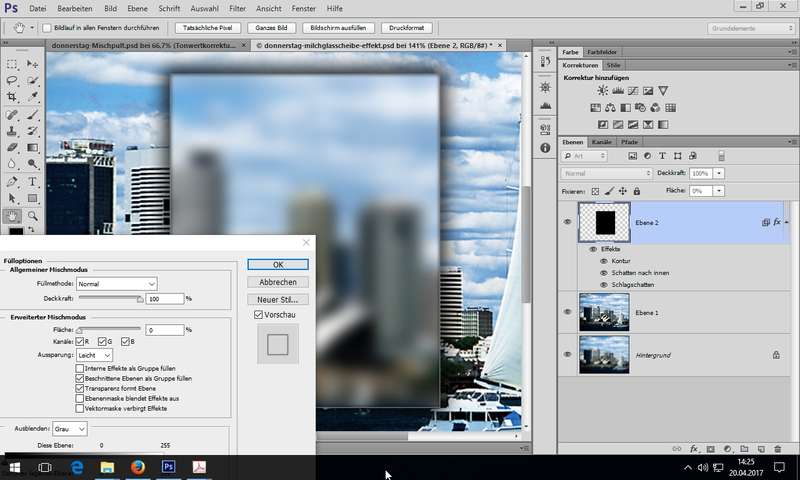The height and width of the screenshot is (480, 800).
Task: Open the Aussparung dropdown
Action: [x=93, y=355]
